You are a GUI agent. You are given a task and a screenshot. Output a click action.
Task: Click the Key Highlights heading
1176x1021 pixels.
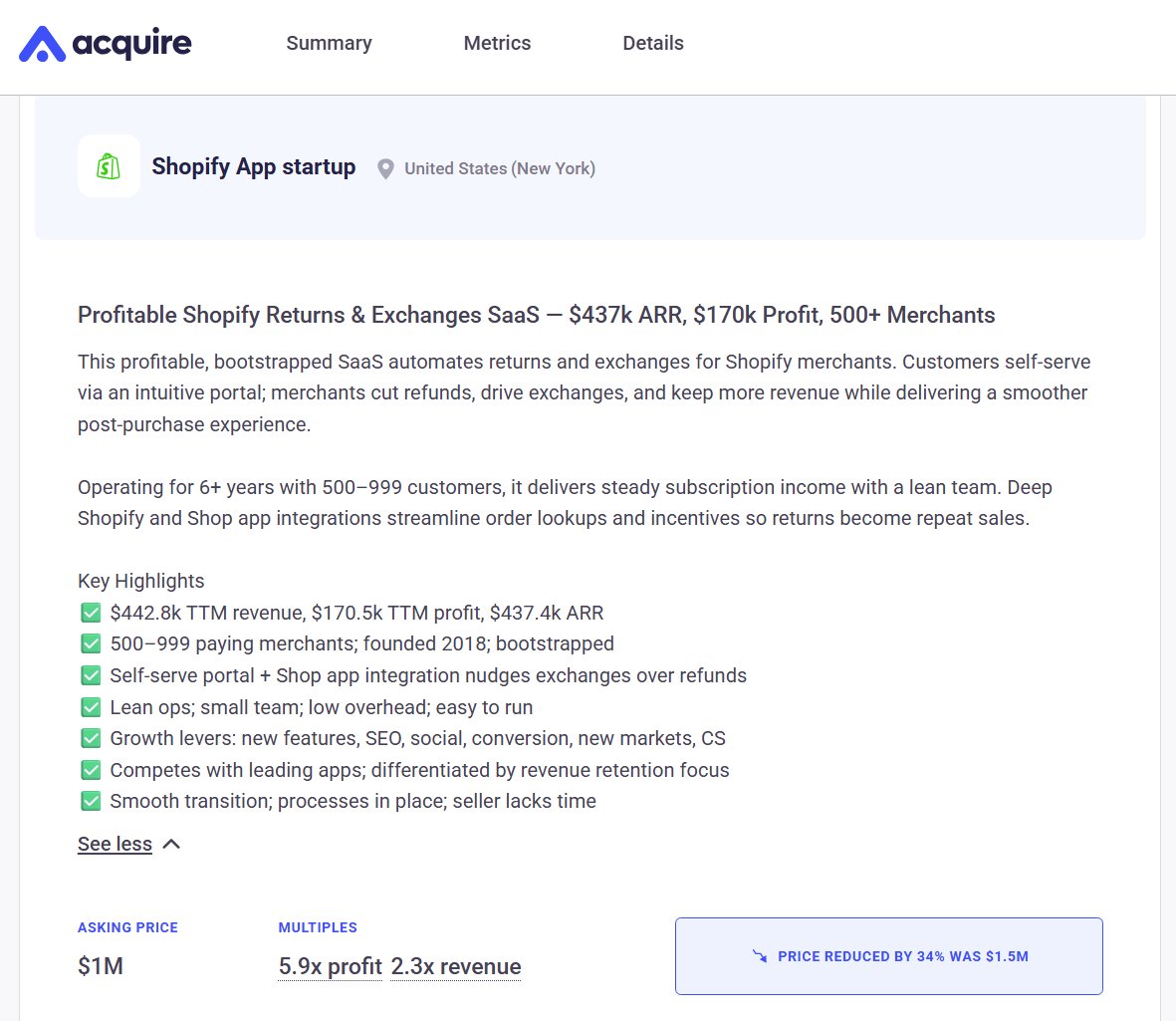click(x=141, y=582)
